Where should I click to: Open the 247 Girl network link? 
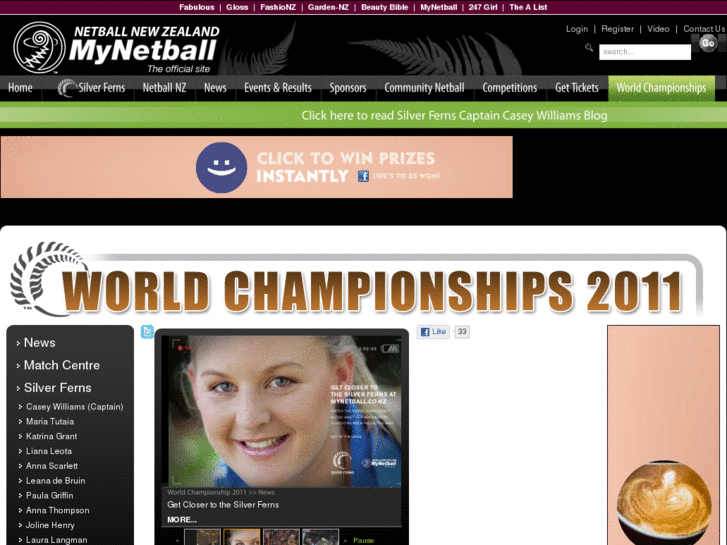(x=483, y=7)
